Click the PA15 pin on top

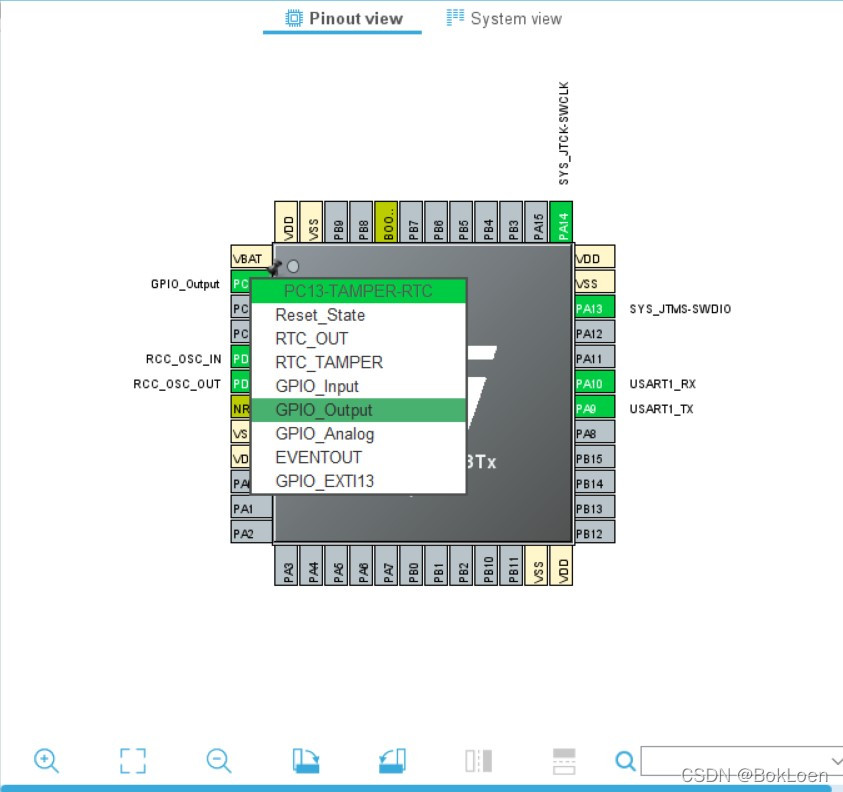click(x=537, y=222)
